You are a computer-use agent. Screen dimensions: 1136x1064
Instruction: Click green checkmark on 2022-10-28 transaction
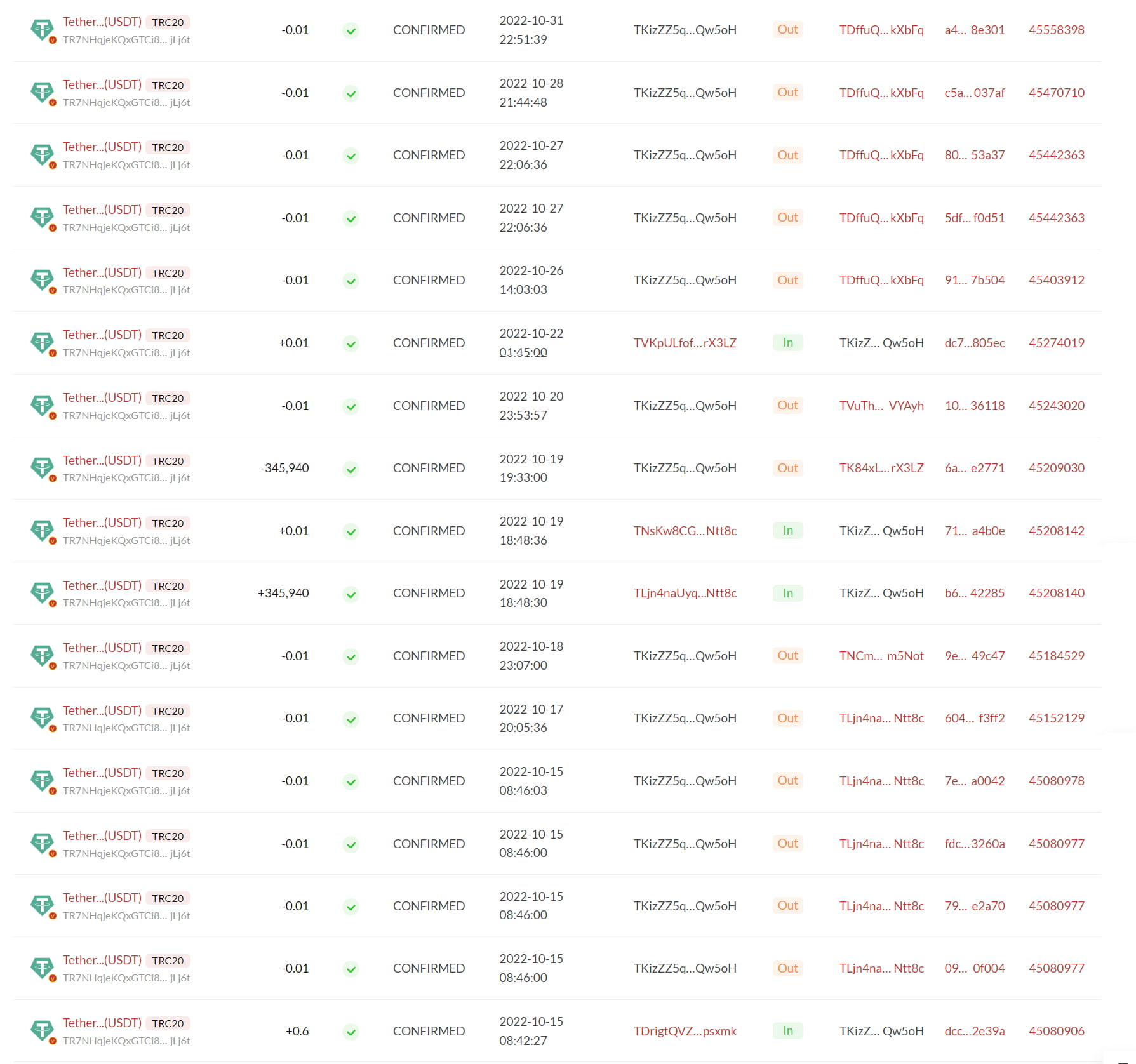click(x=351, y=93)
